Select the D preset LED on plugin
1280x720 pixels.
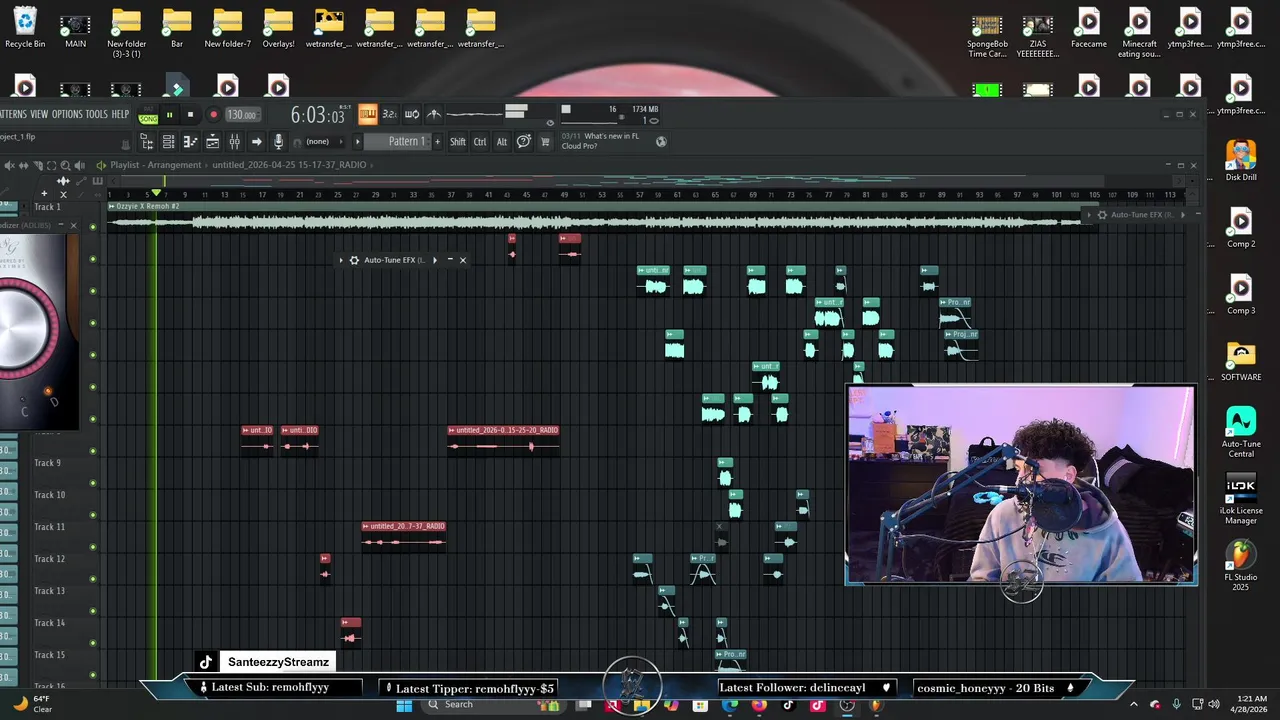click(x=48, y=391)
